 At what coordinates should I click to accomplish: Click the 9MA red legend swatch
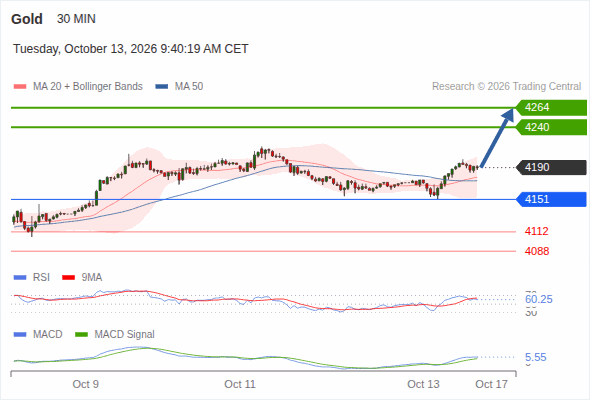coord(68,278)
